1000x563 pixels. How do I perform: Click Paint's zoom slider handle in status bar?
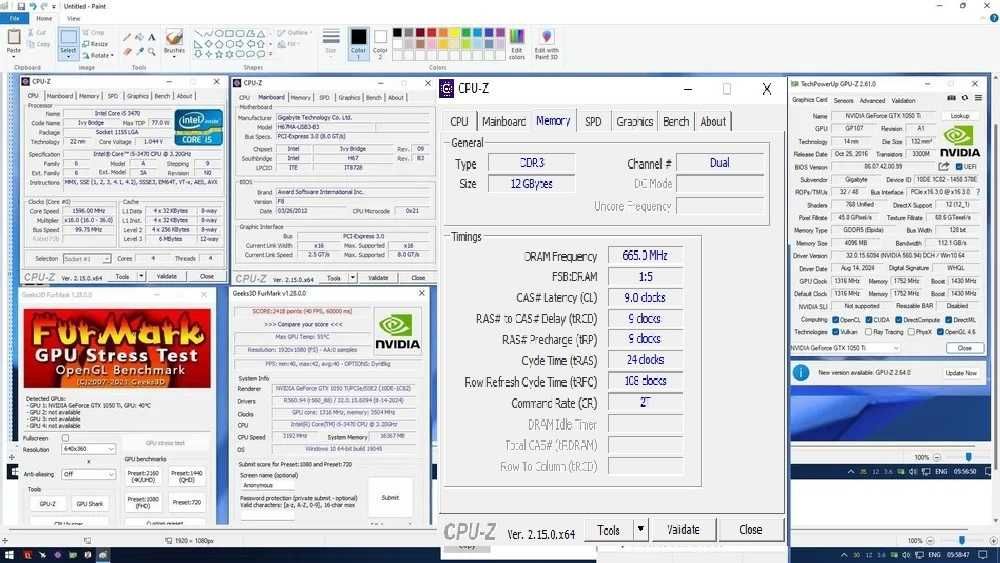962,541
